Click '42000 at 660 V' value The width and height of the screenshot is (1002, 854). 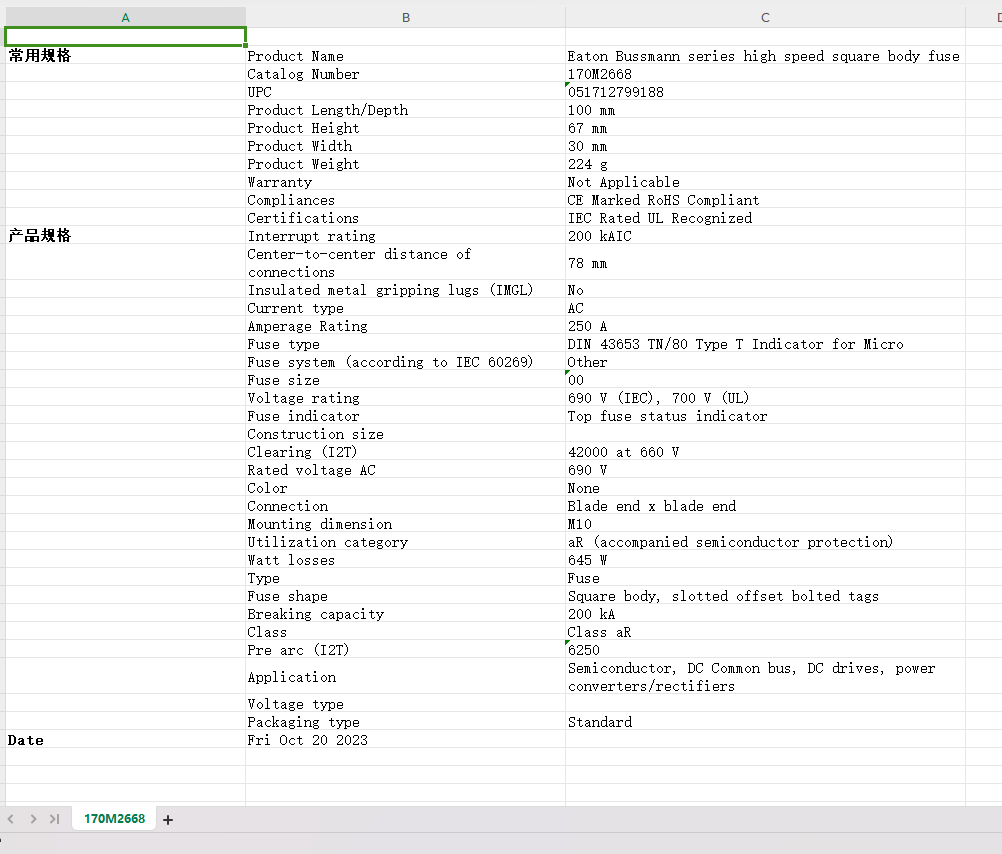(765, 452)
